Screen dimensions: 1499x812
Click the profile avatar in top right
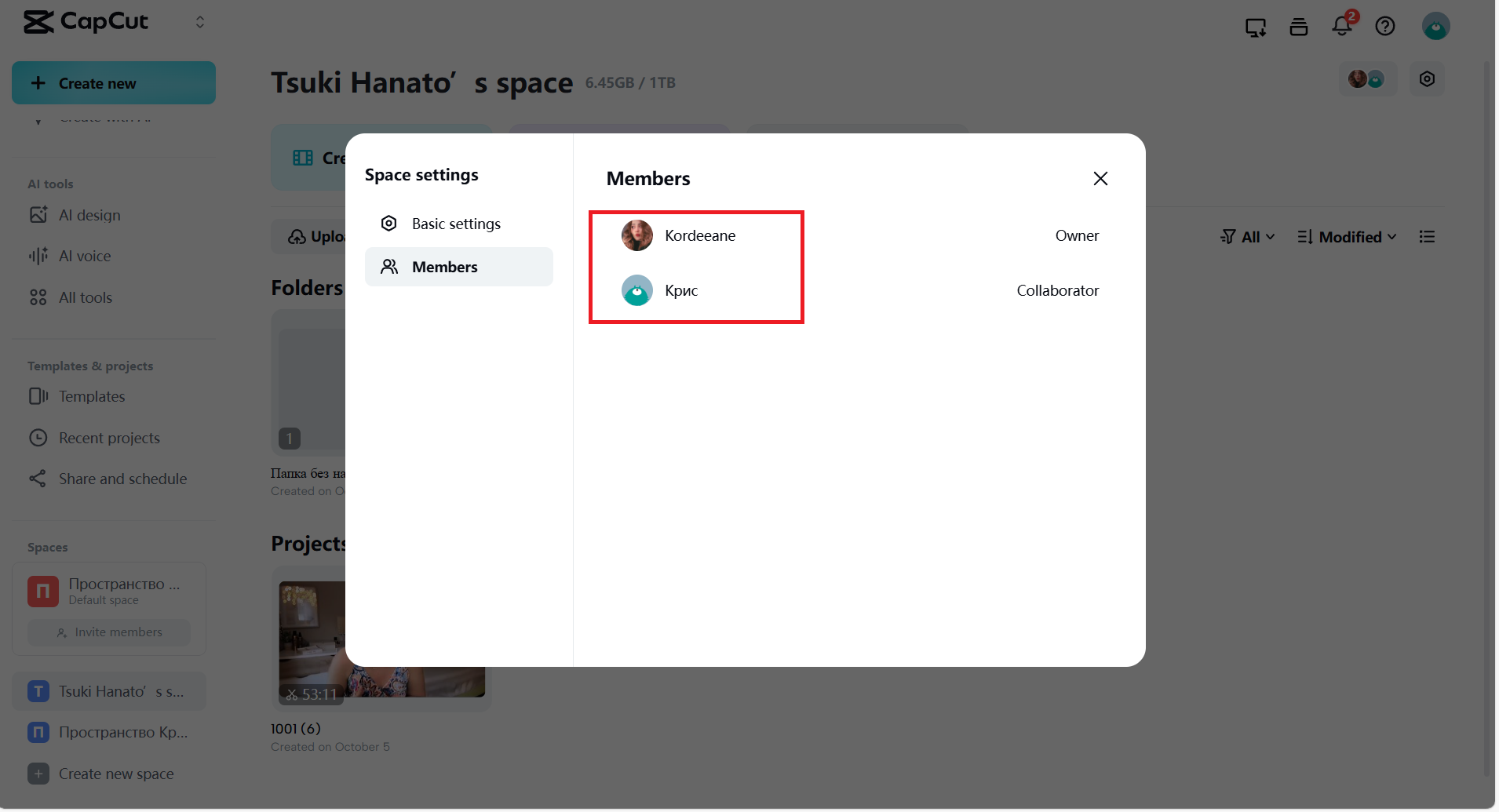pyautogui.click(x=1435, y=27)
